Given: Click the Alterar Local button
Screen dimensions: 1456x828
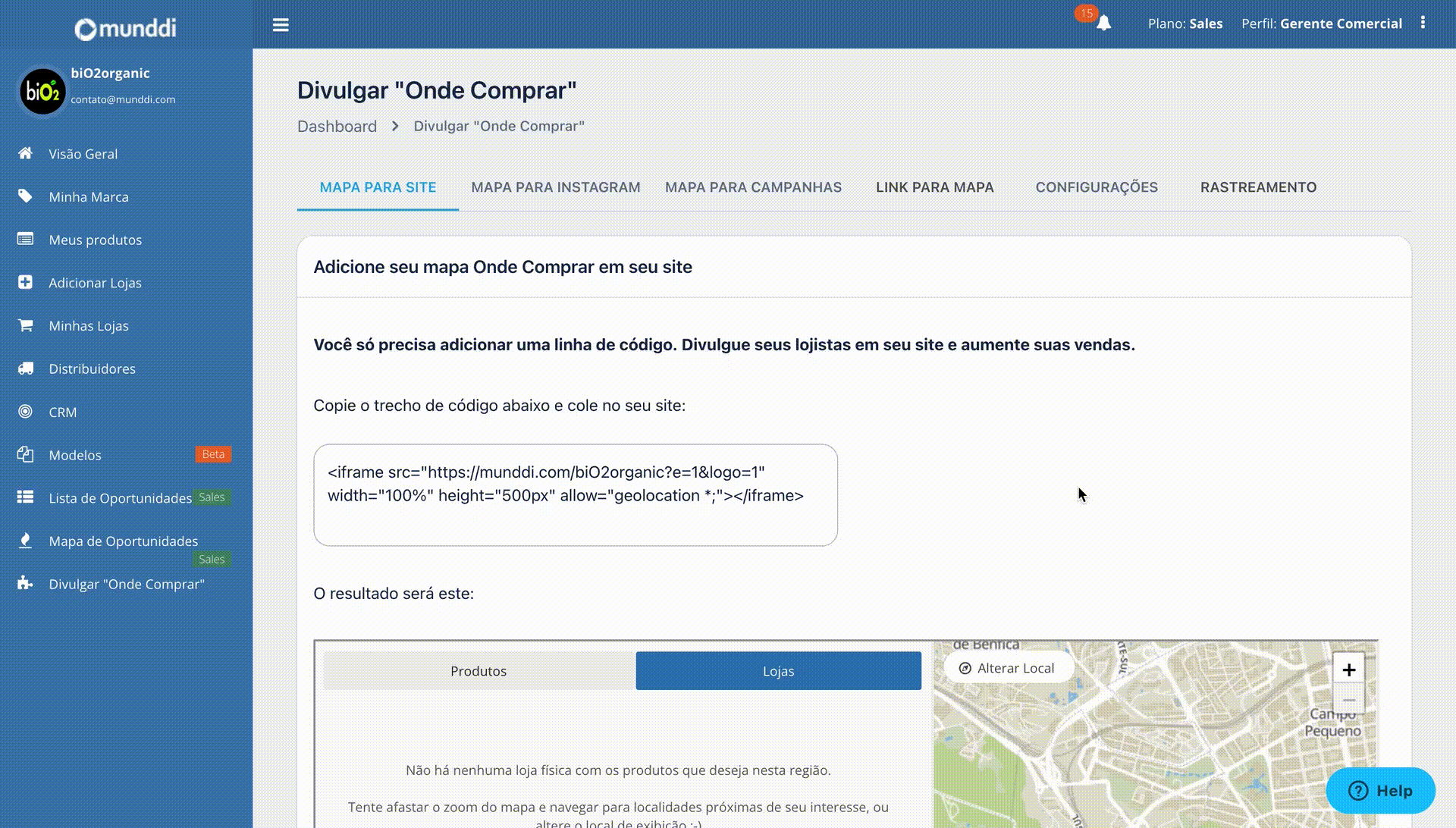Looking at the screenshot, I should tap(1007, 668).
